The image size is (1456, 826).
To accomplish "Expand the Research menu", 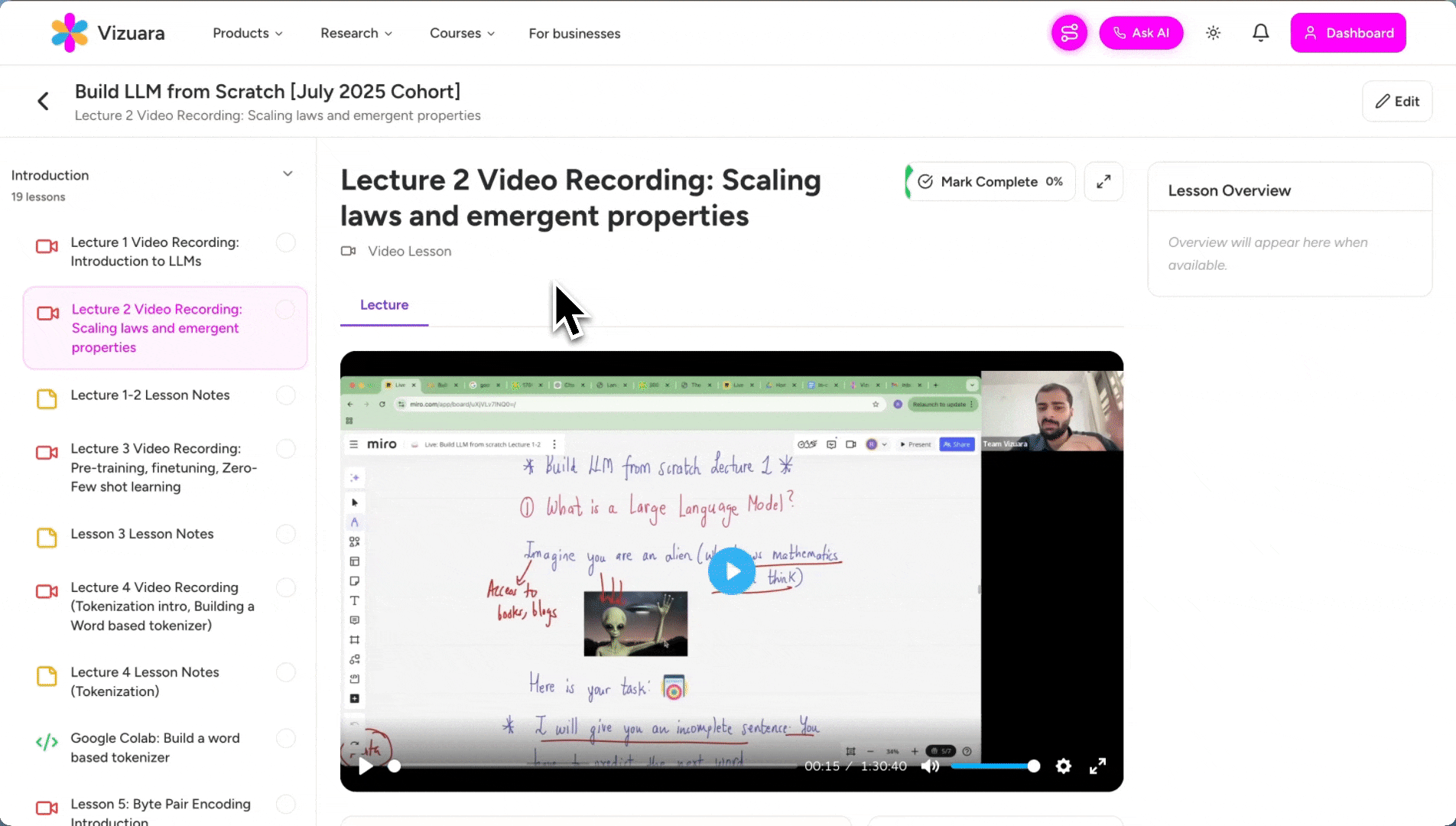I will pos(356,33).
